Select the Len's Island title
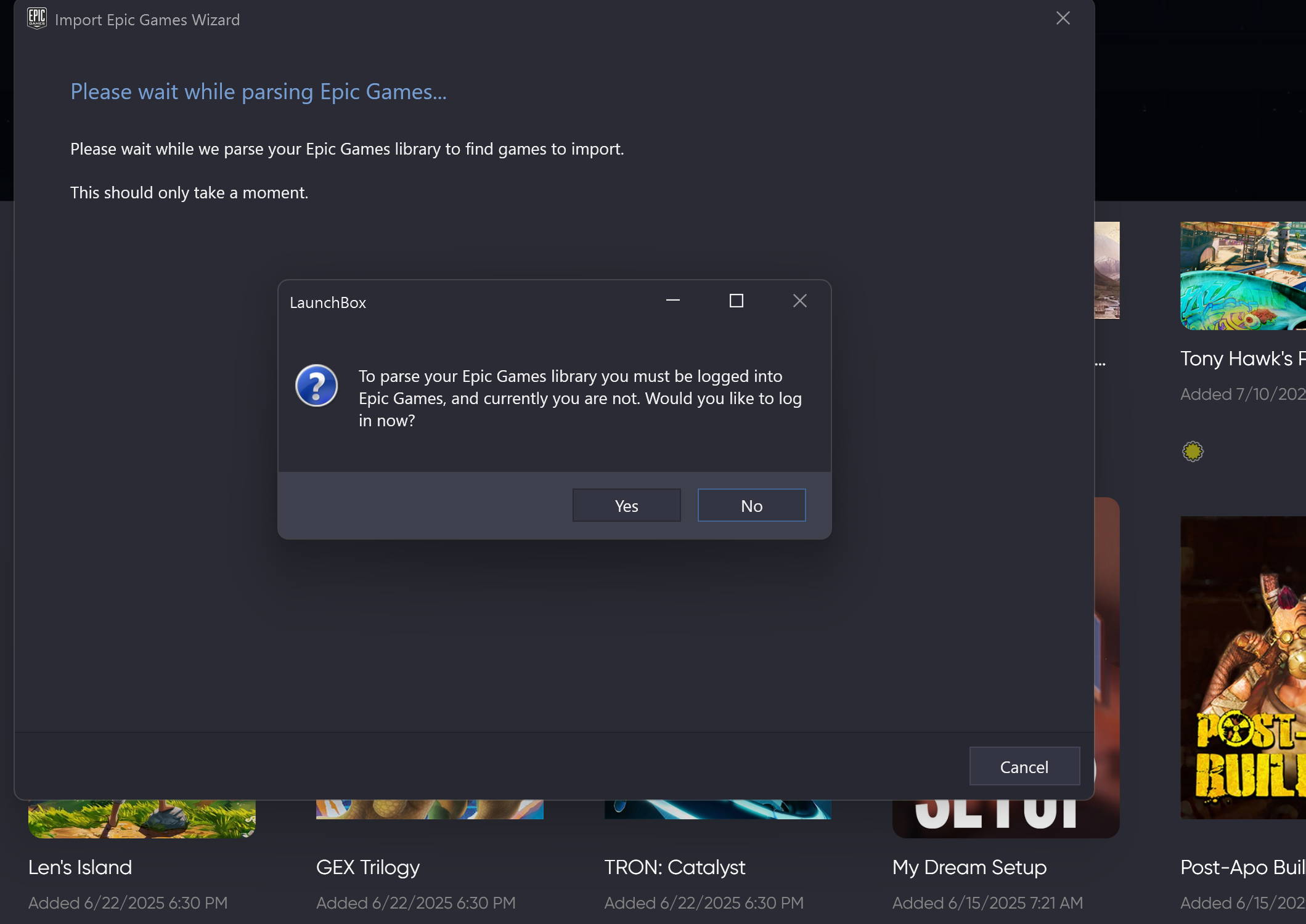 [80, 867]
